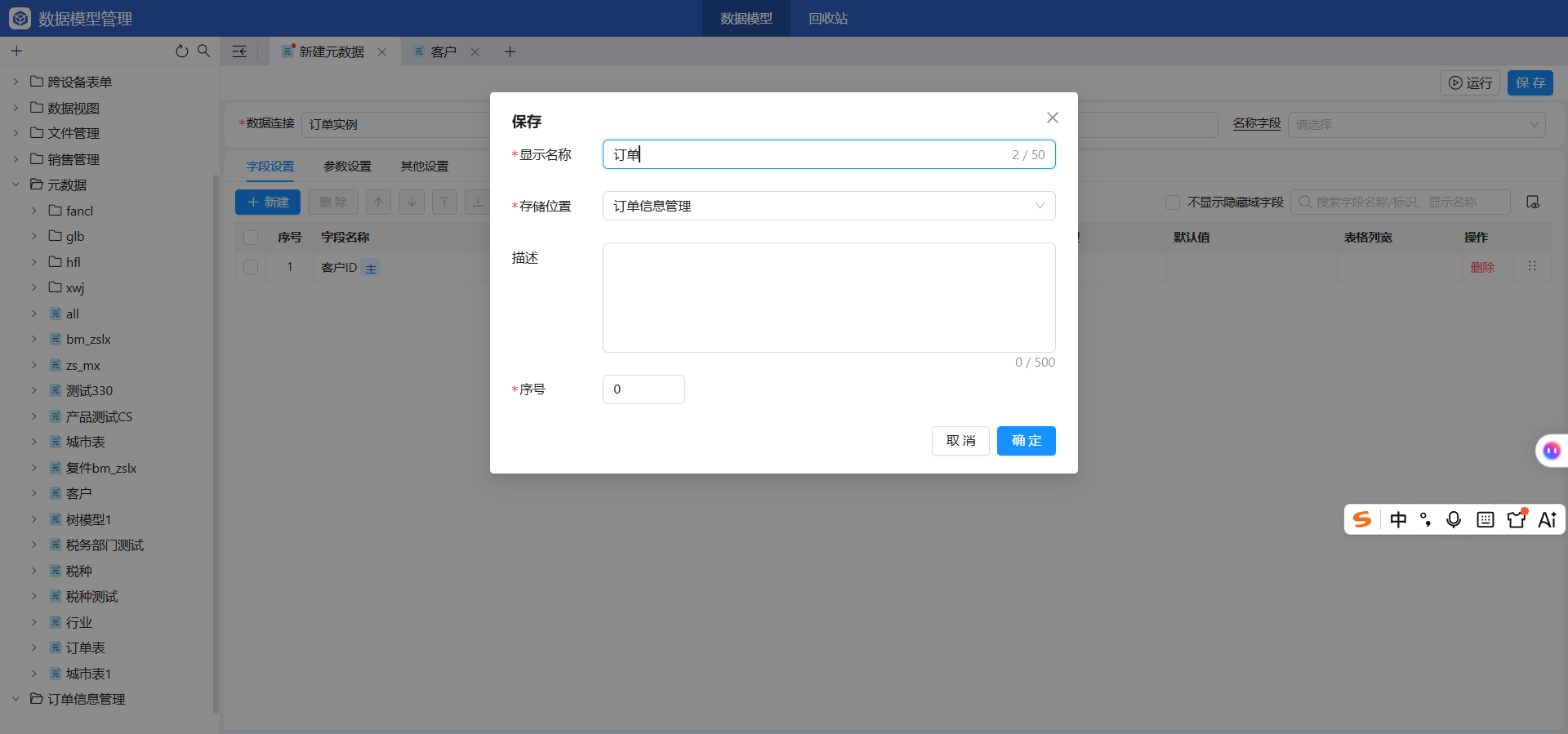
Task: Click the drag handle icon on 客户ID row
Action: 1532,266
